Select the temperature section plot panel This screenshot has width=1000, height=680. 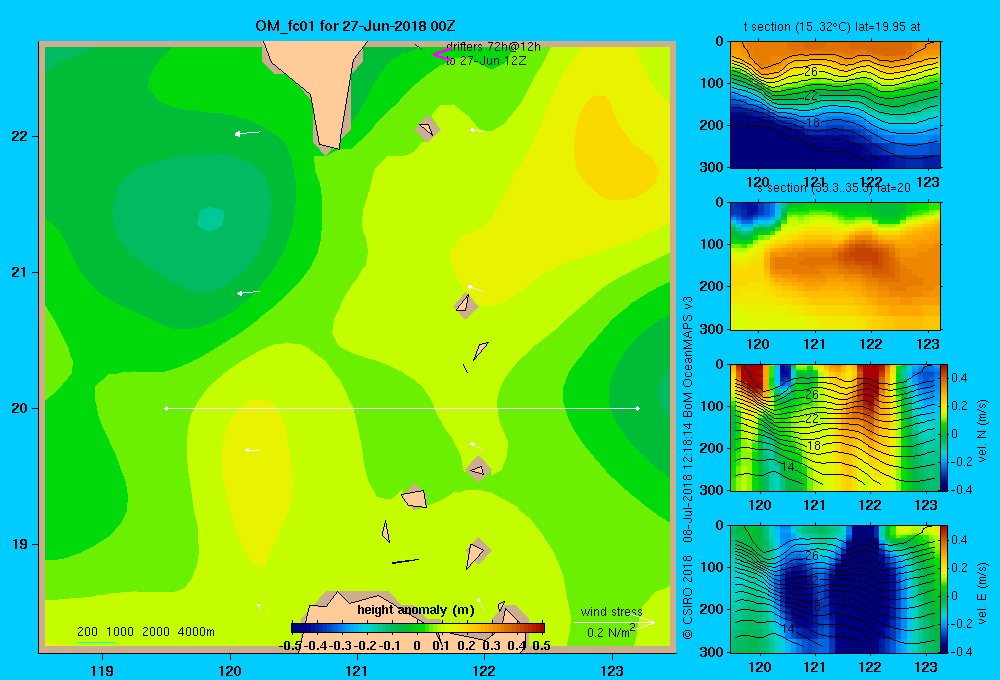835,105
